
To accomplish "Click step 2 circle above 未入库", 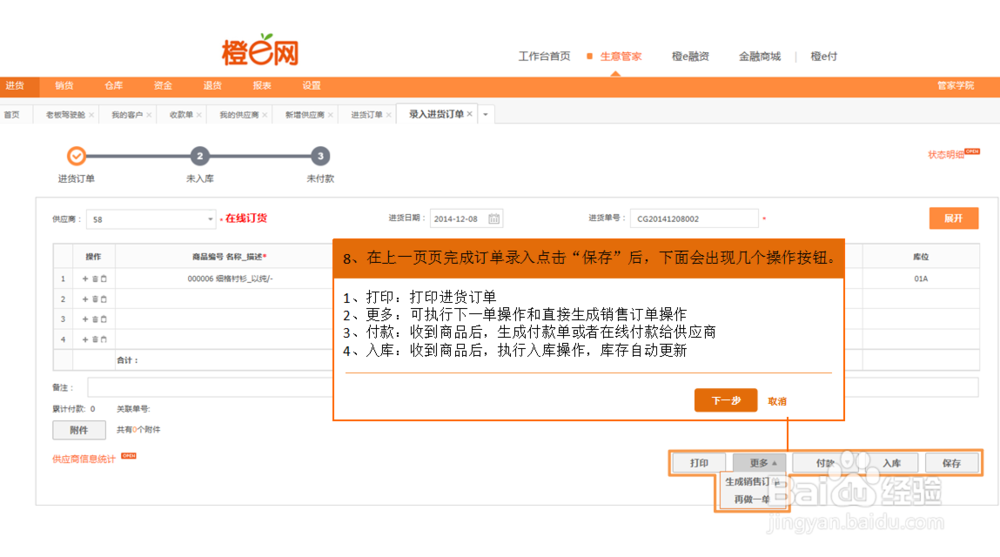I will point(200,156).
